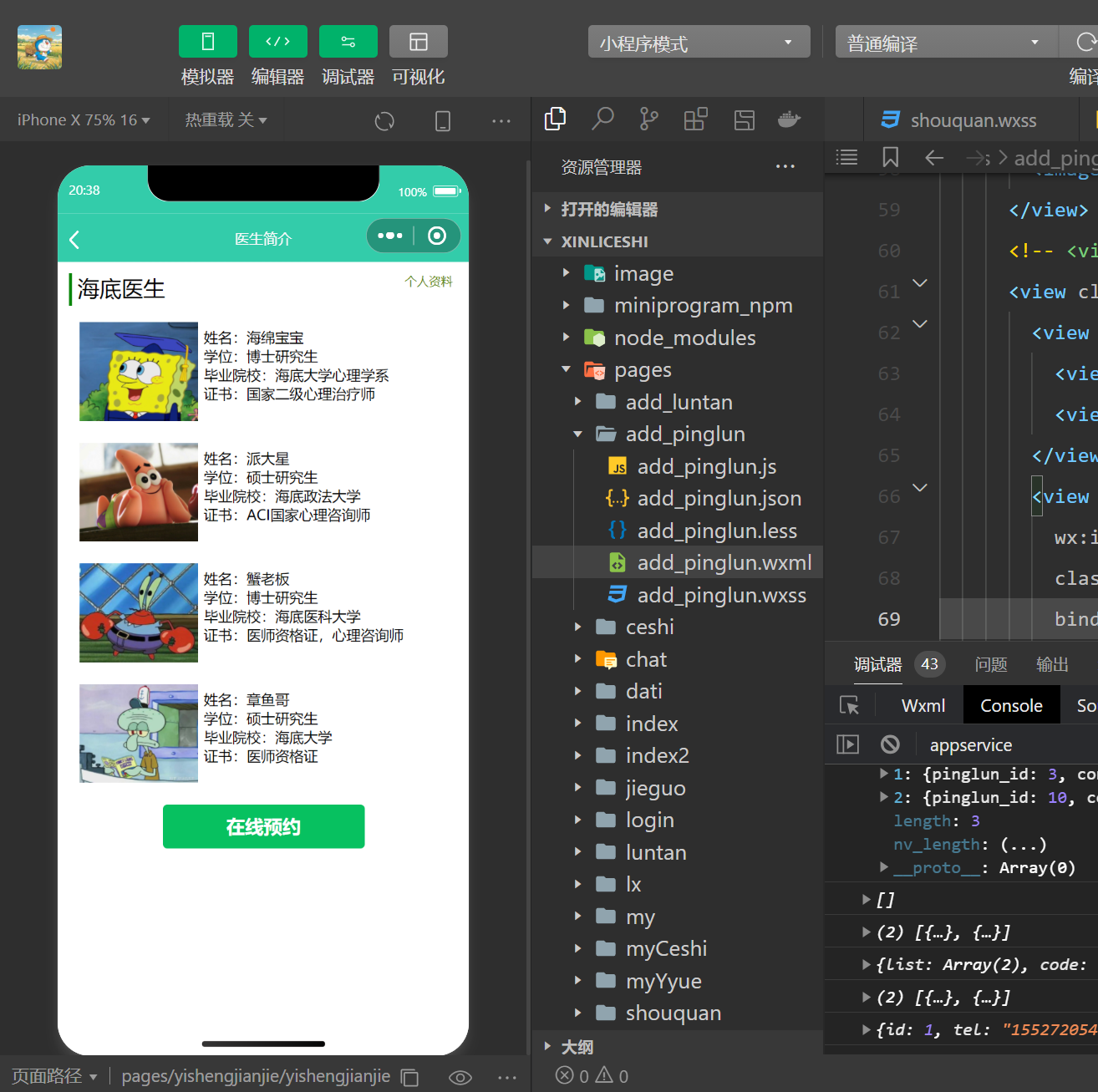Open the 普通编译 compile mode dropdown

click(947, 42)
